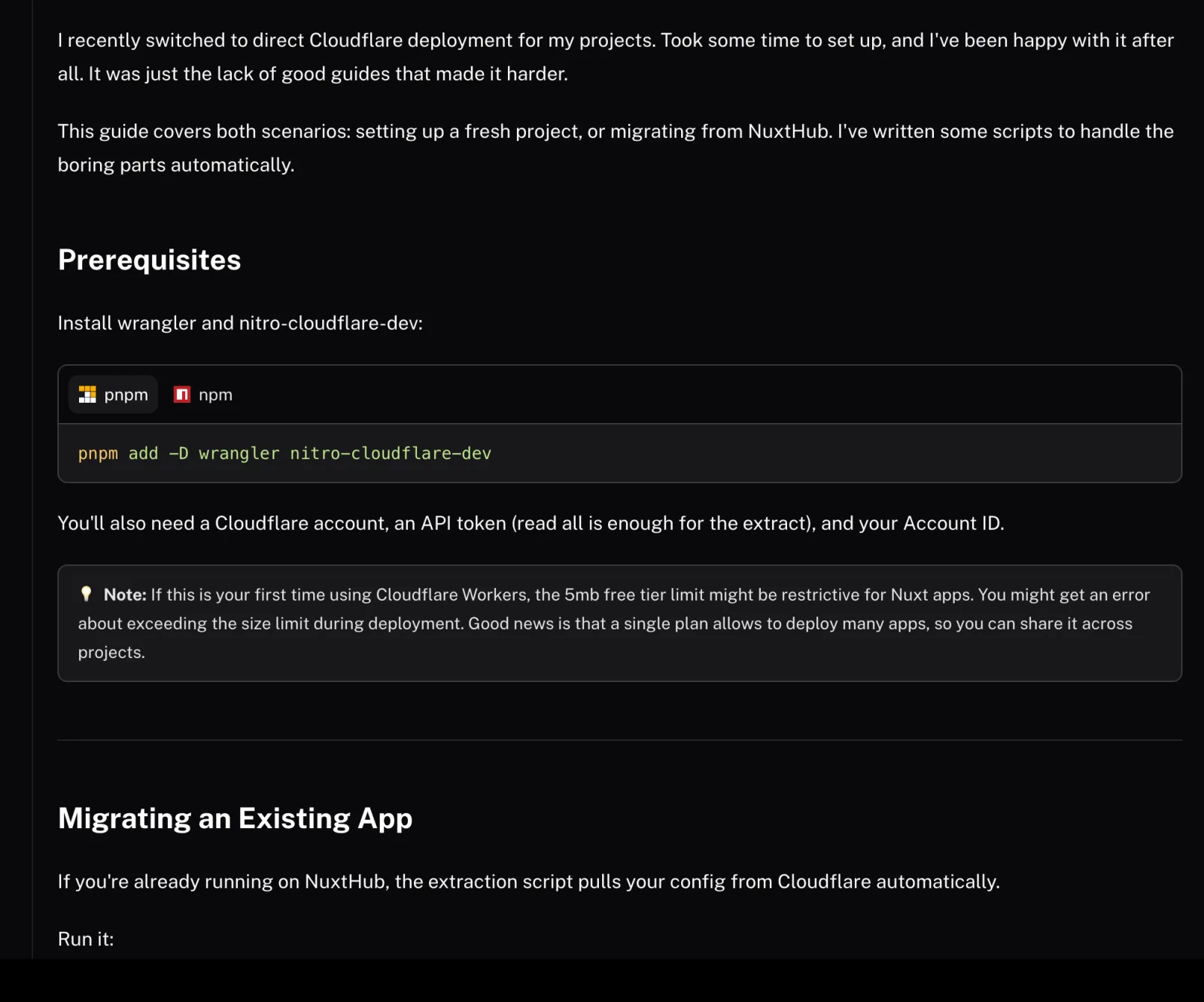Click the 'Run it:' text
Screen dimensions: 1204x1002
click(x=86, y=939)
